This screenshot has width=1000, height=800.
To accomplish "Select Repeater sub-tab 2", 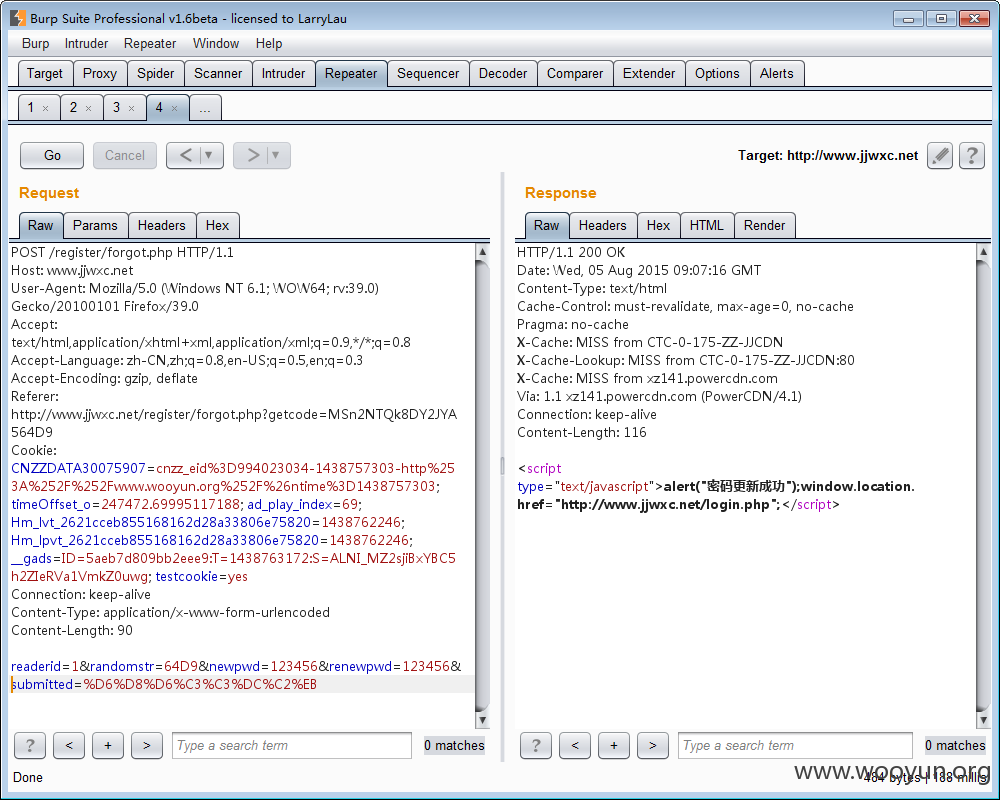I will pyautogui.click(x=73, y=107).
